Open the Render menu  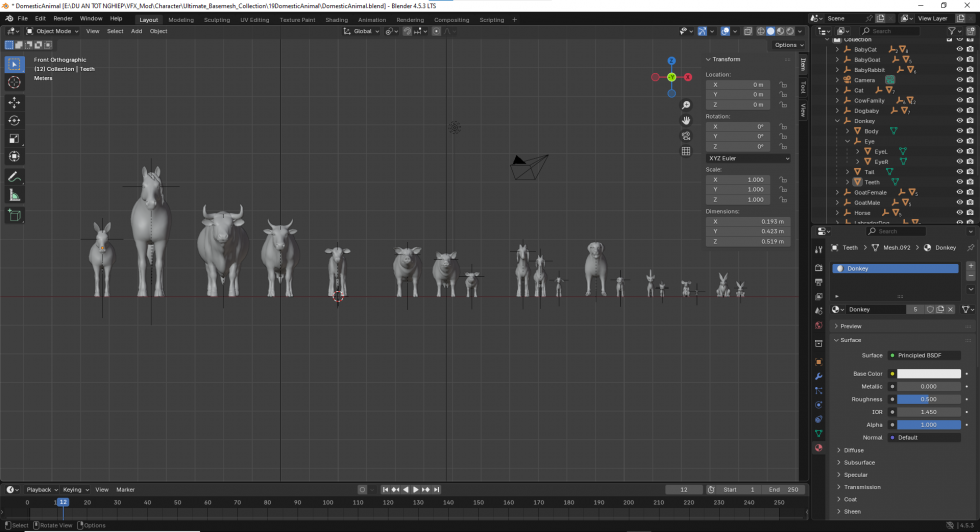pos(62,18)
